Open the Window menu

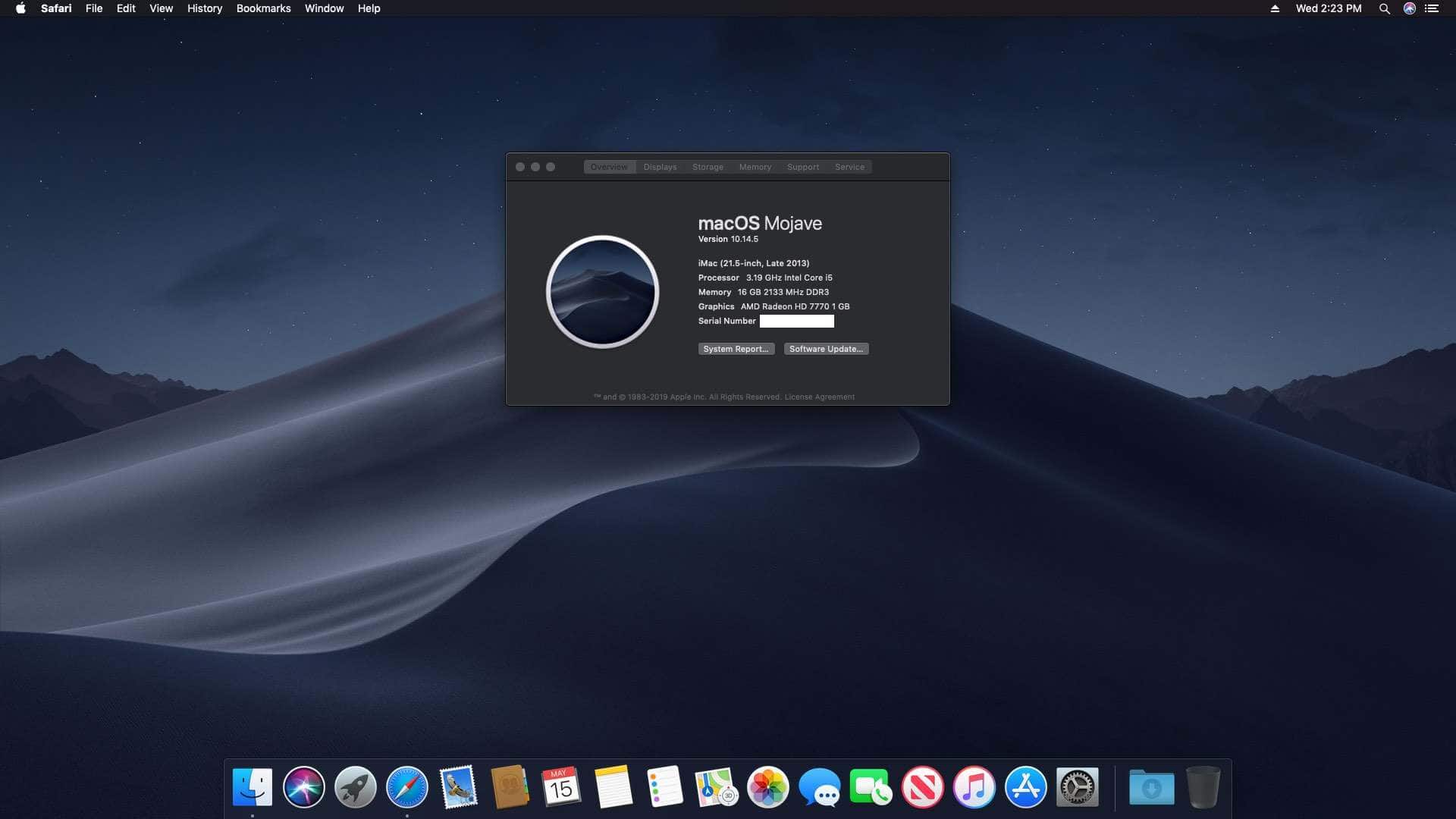coord(324,8)
